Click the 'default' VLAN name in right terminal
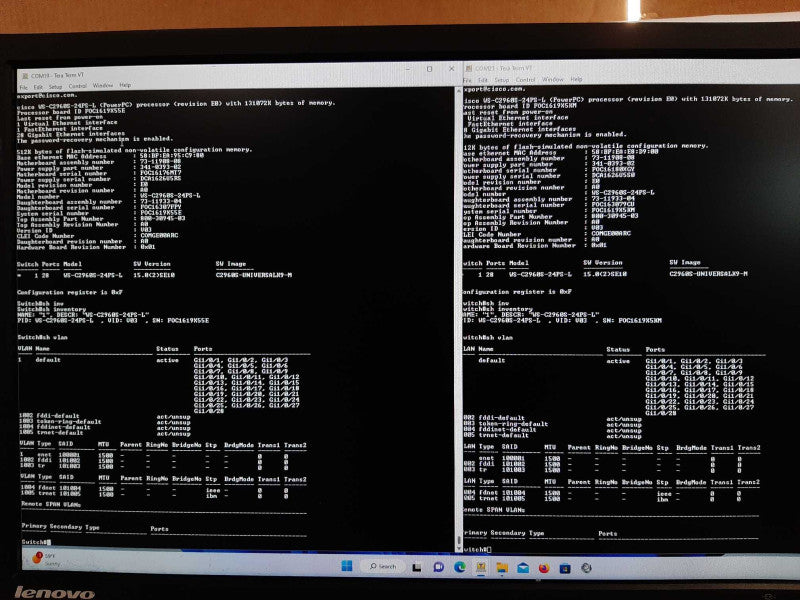The image size is (800, 600). [491, 360]
